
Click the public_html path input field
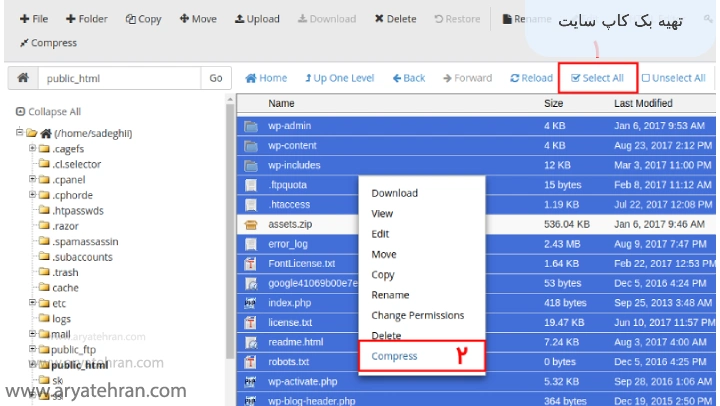pos(118,78)
